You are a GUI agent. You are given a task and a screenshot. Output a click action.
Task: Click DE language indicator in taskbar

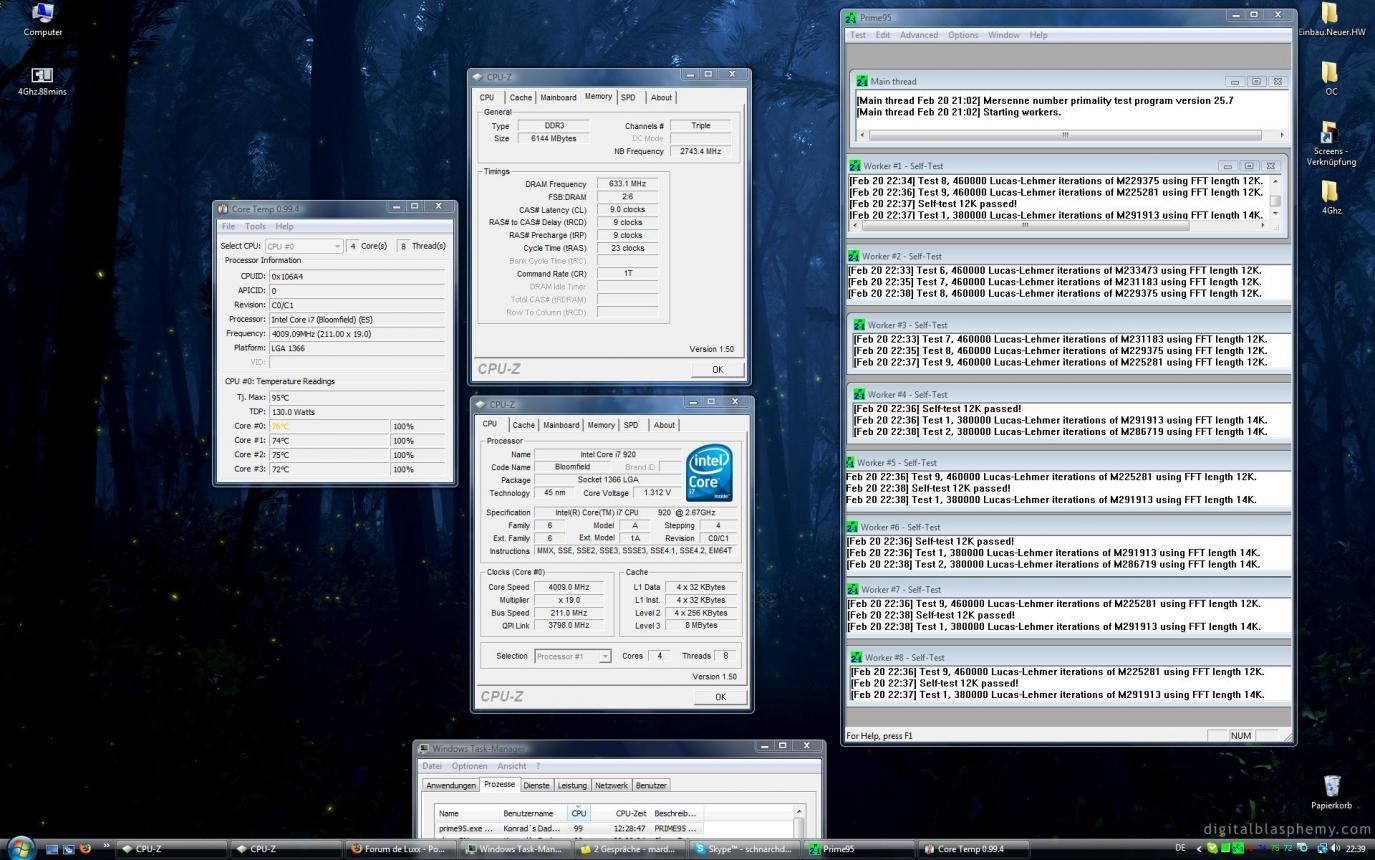(1181, 848)
